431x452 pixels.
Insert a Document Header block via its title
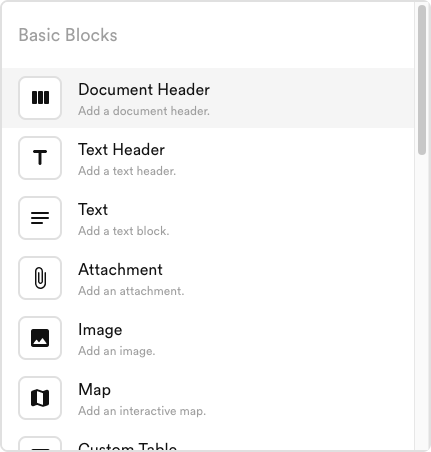(144, 90)
